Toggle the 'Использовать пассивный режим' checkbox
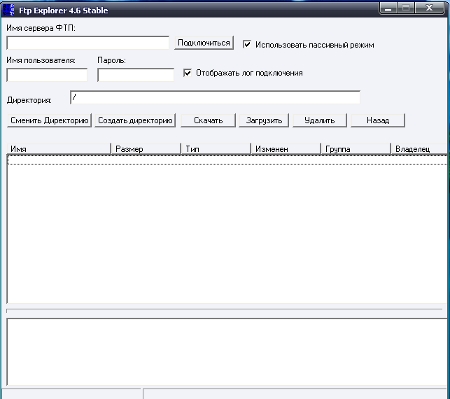This screenshot has height=399, width=450. coord(247,44)
